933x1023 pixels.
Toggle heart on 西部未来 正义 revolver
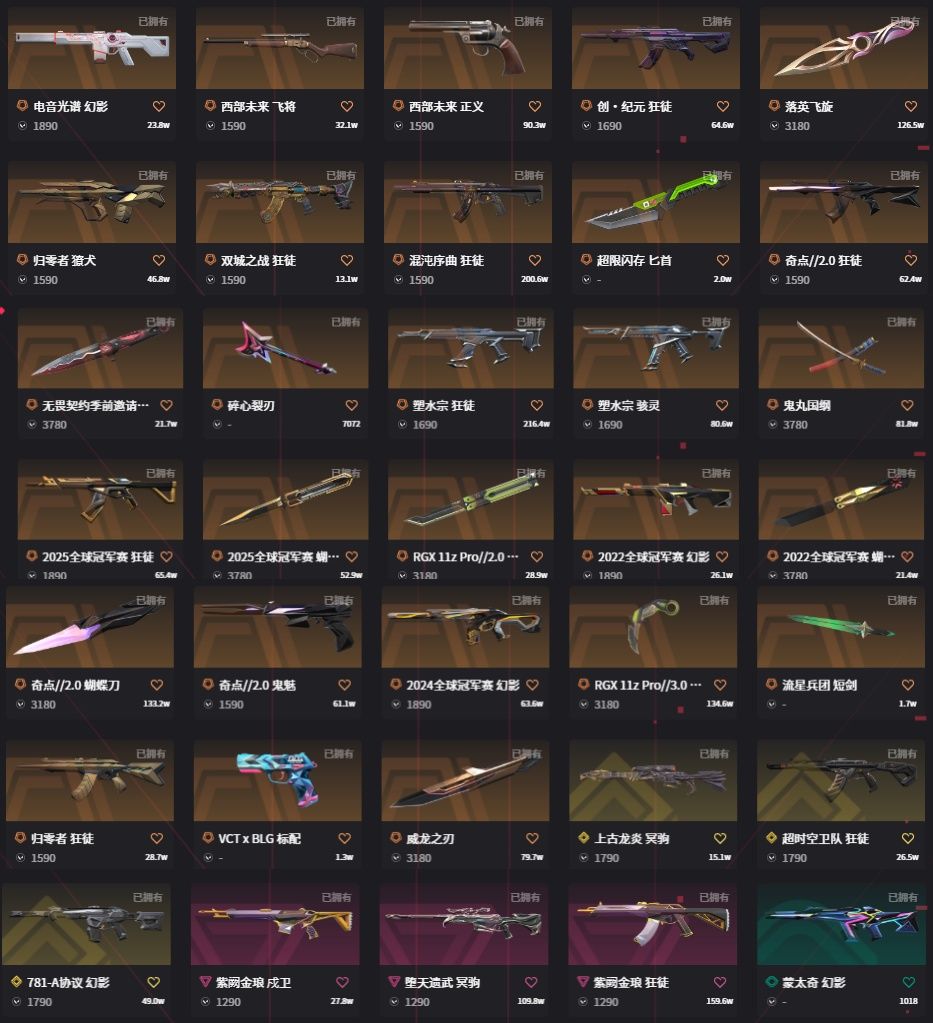(534, 106)
